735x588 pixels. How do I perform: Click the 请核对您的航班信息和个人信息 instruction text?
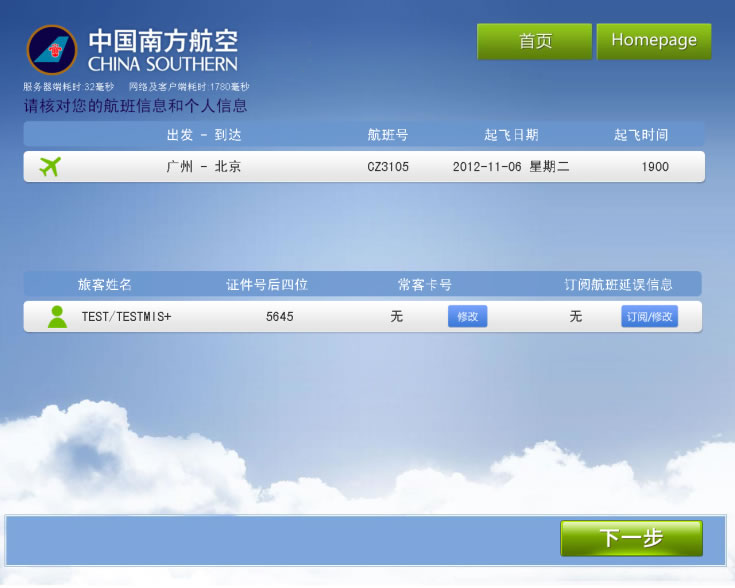[135, 106]
